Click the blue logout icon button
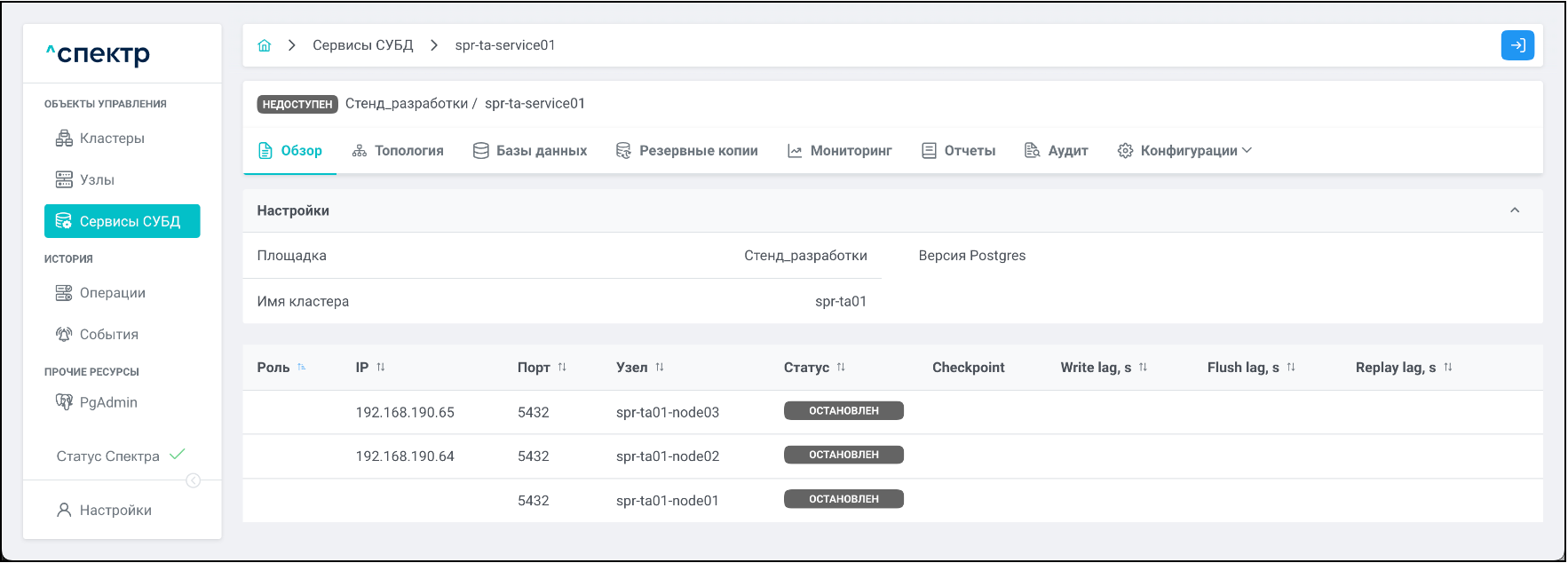1568x563 pixels. pos(1517,45)
